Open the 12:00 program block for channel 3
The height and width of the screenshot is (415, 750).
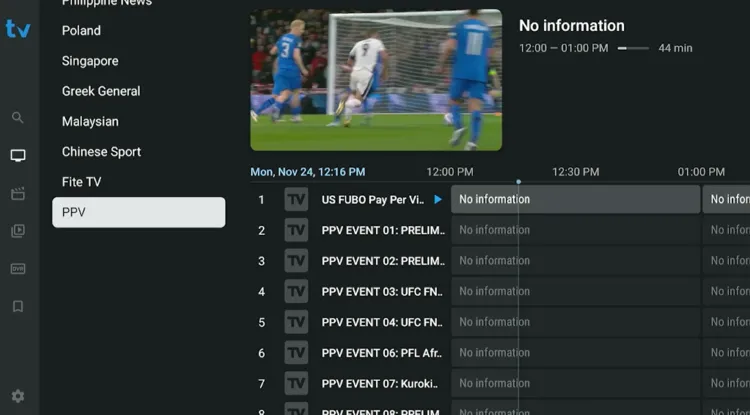click(575, 261)
